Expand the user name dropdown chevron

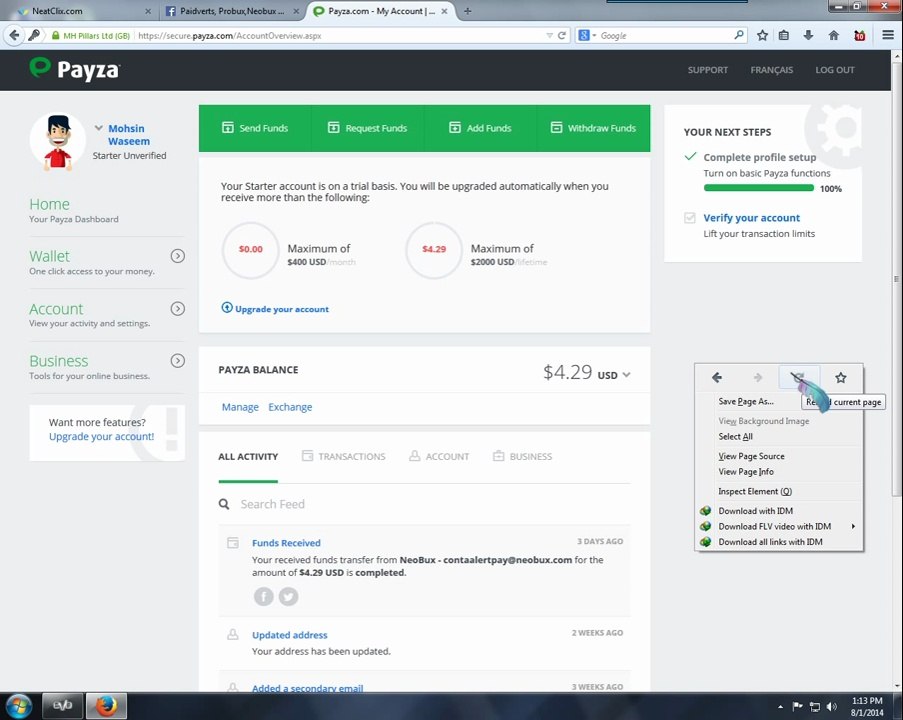click(98, 128)
